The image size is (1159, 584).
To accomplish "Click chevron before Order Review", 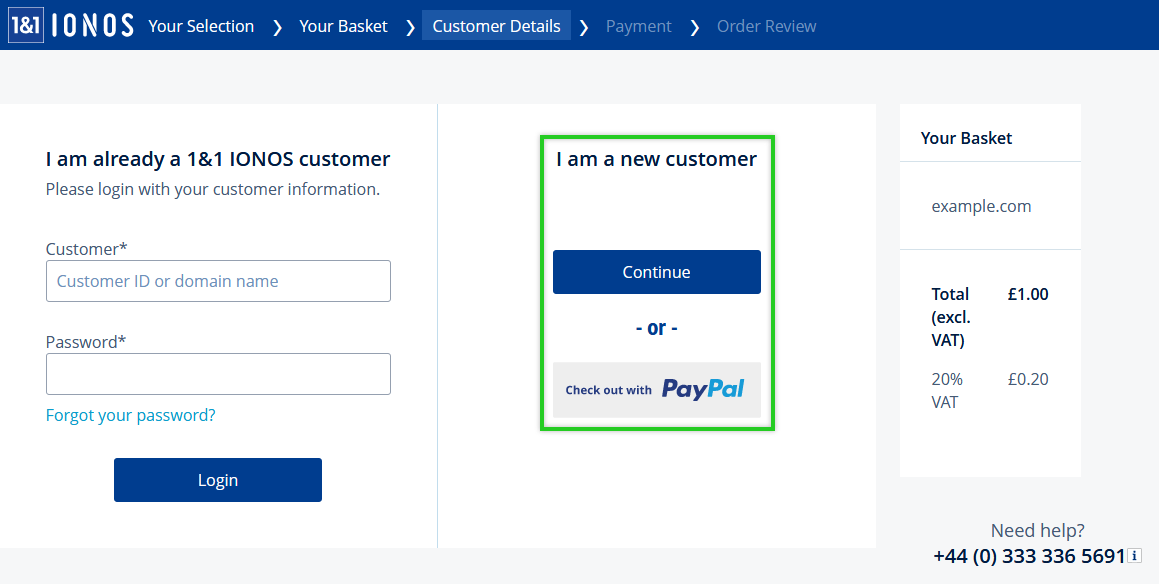I will (695, 27).
